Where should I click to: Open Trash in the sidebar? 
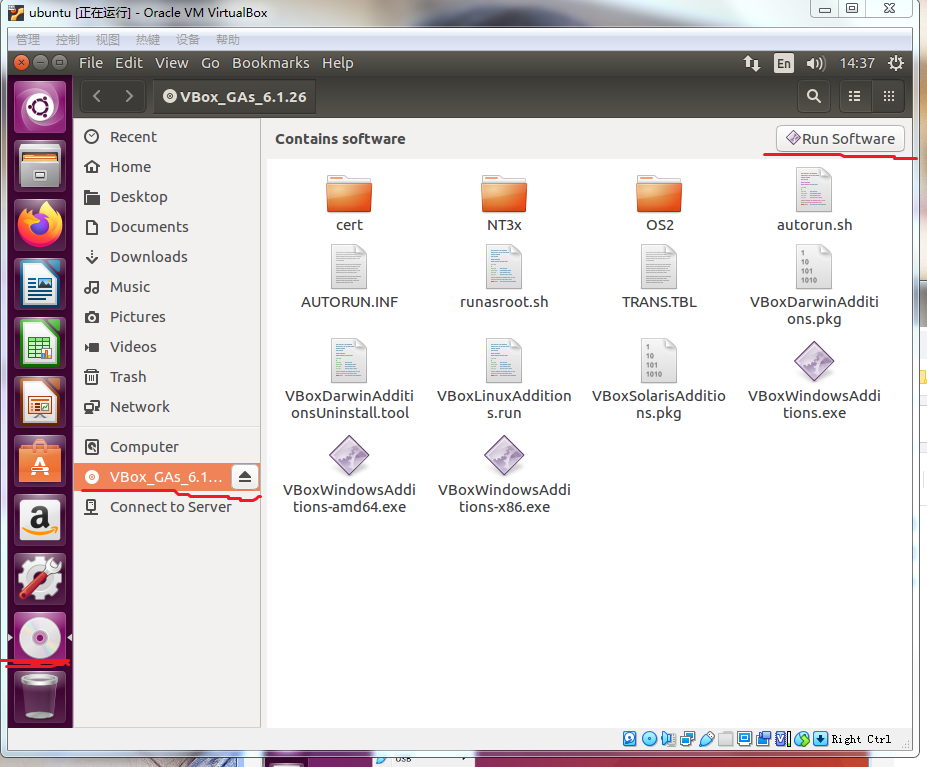[167, 377]
